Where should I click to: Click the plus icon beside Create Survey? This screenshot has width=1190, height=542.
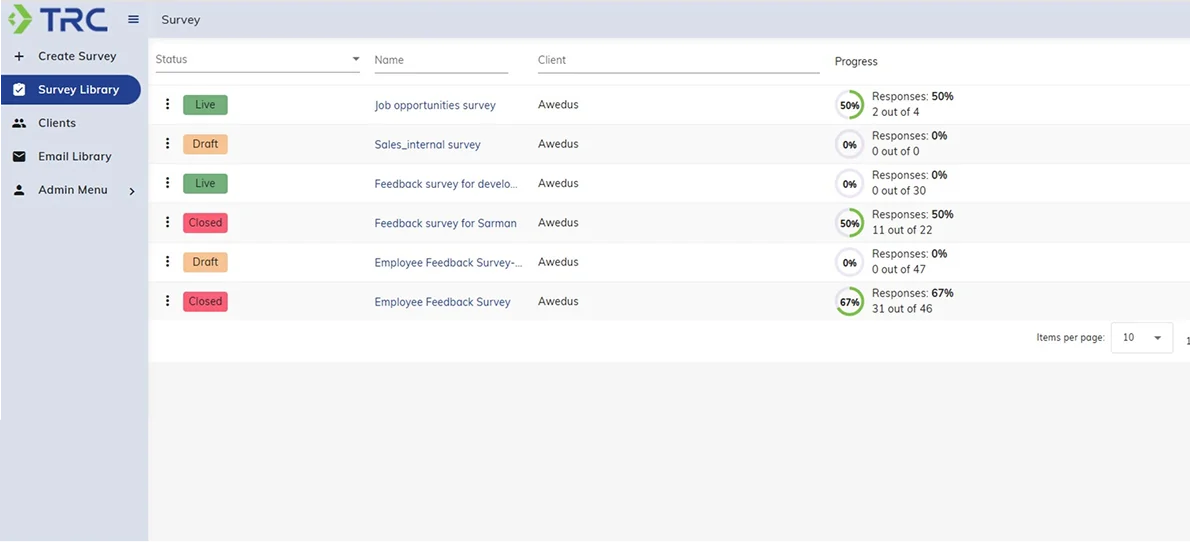[x=20, y=56]
